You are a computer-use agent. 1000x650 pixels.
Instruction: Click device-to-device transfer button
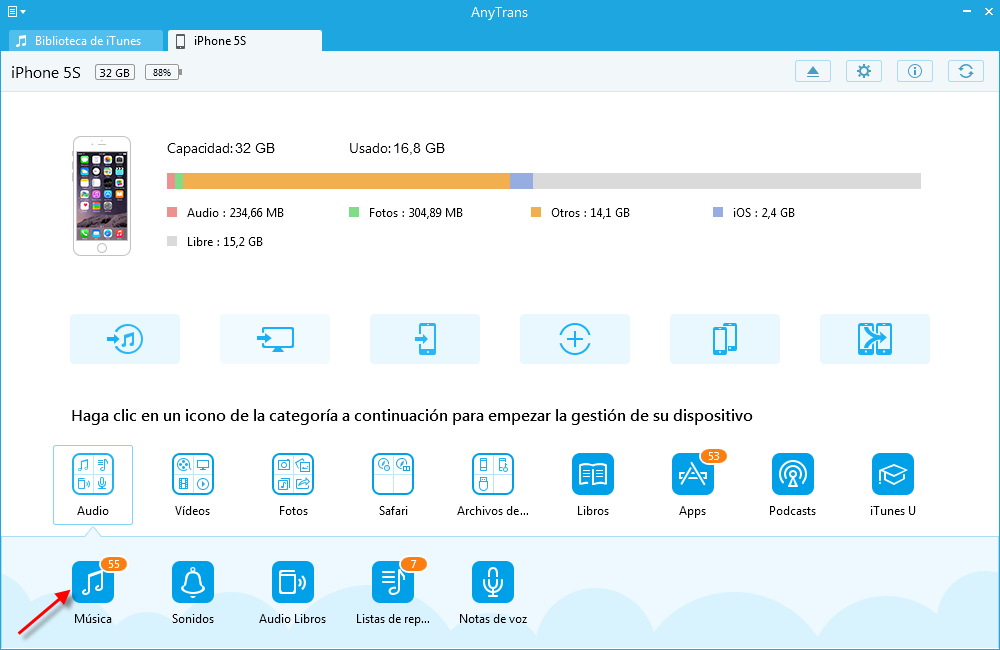(x=724, y=339)
